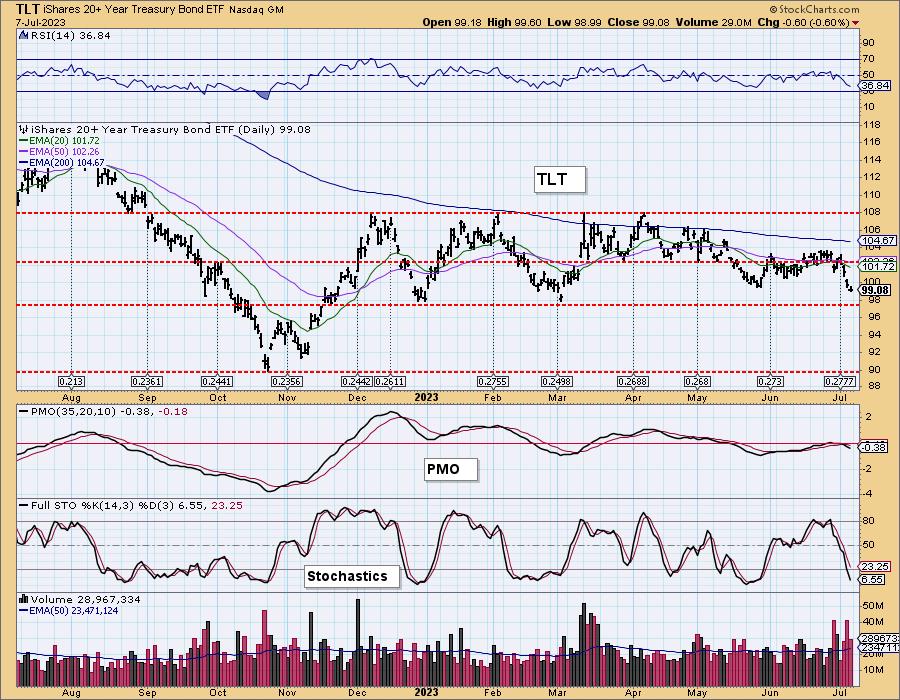Click the 0.2777 yield marker
Image resolution: width=900 pixels, height=700 pixels.
(x=840, y=382)
